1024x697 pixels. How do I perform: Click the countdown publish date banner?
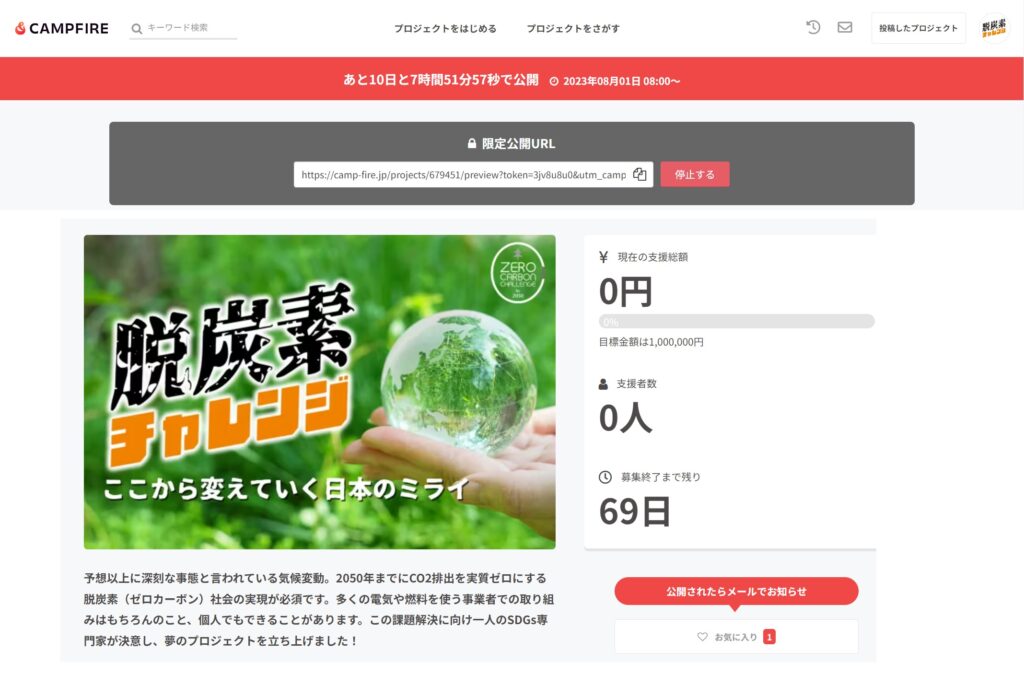point(511,79)
